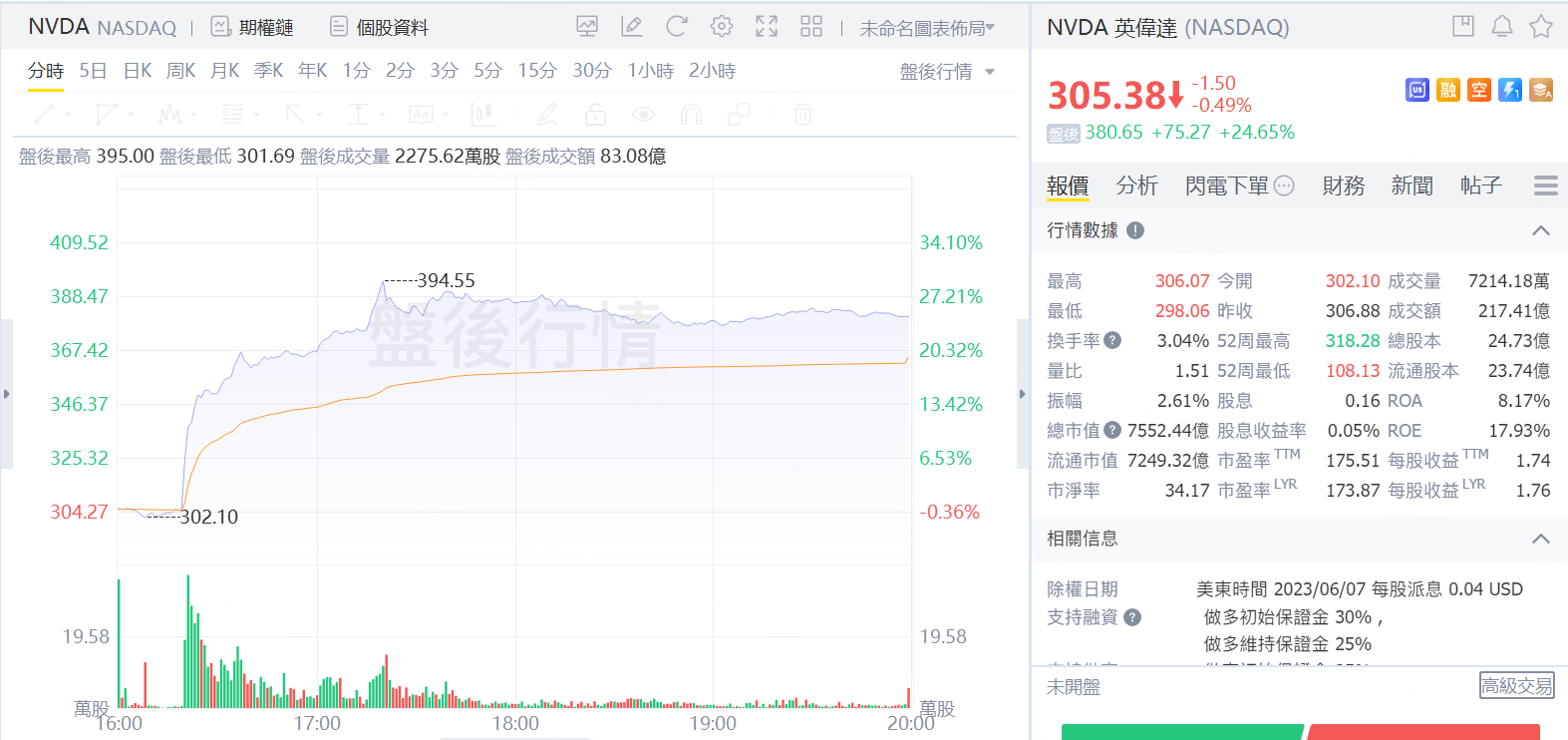Click the 高級交易 button
The image size is (1568, 740).
pyautogui.click(x=1516, y=686)
